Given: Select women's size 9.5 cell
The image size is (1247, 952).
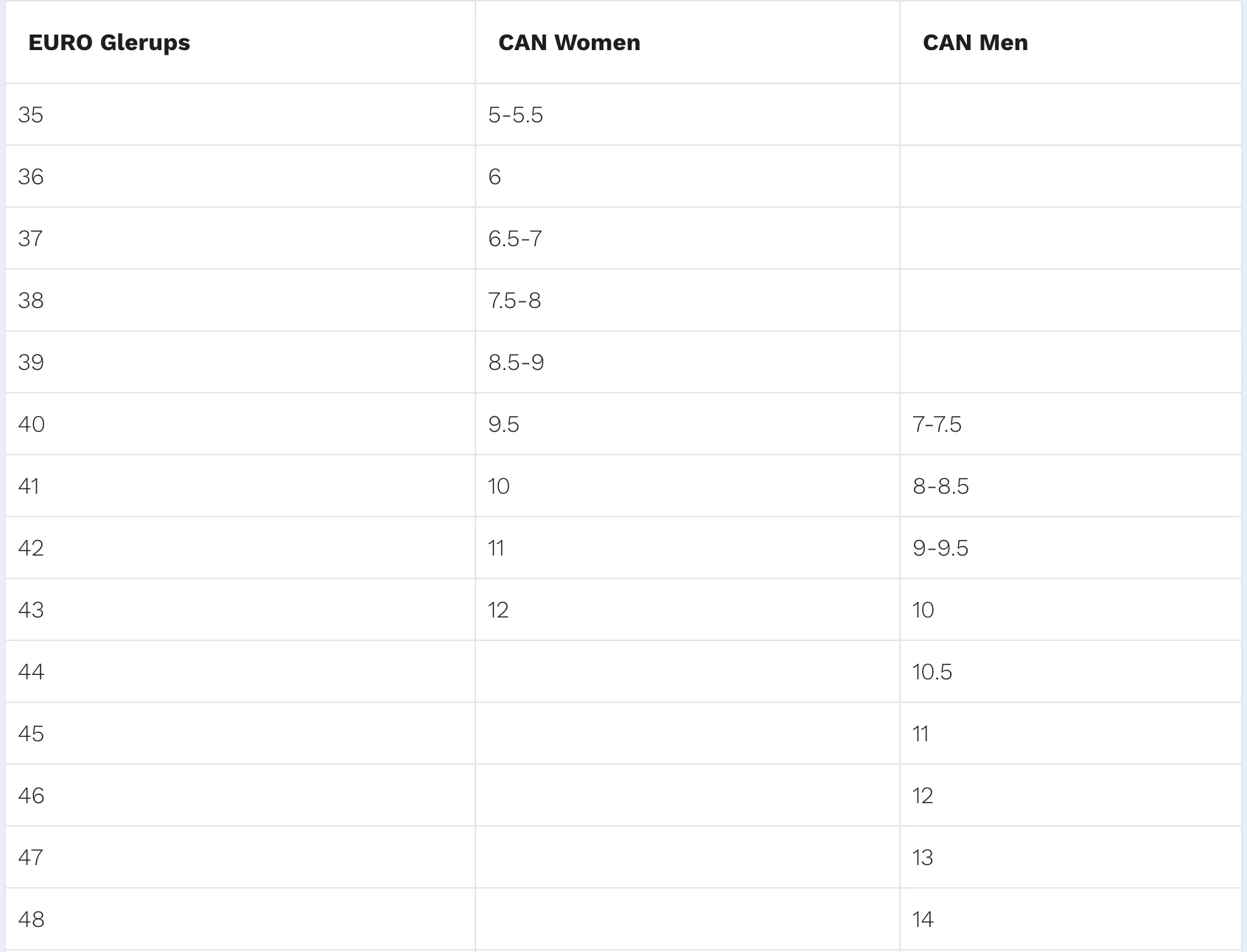Looking at the screenshot, I should [x=688, y=424].
